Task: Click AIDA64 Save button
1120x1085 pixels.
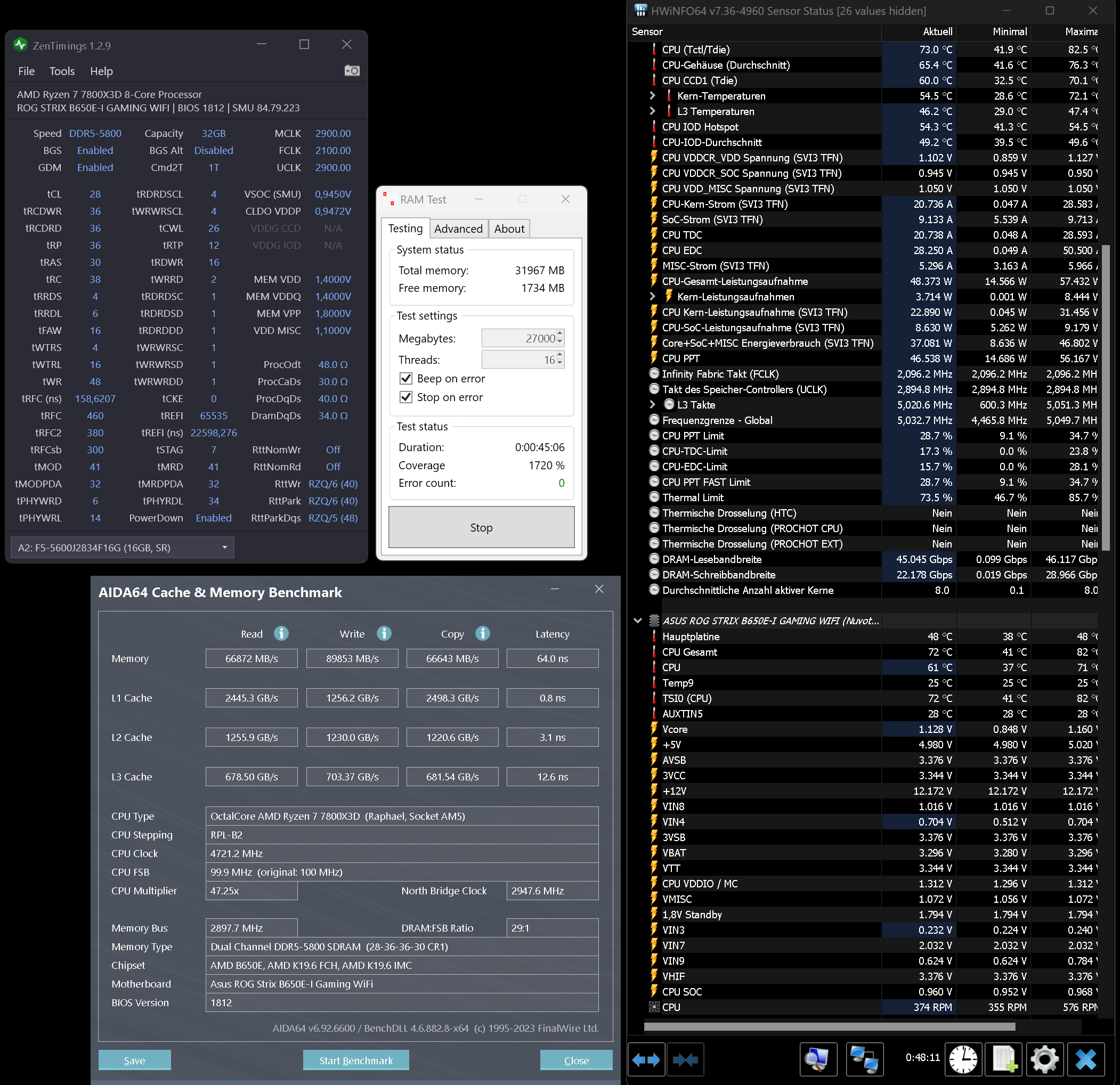Action: (x=134, y=1060)
